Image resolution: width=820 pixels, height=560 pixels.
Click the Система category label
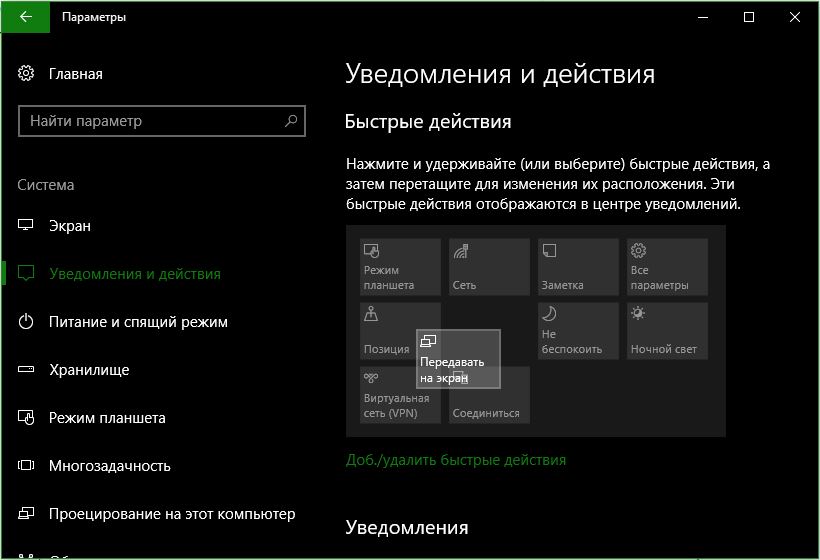tap(45, 185)
